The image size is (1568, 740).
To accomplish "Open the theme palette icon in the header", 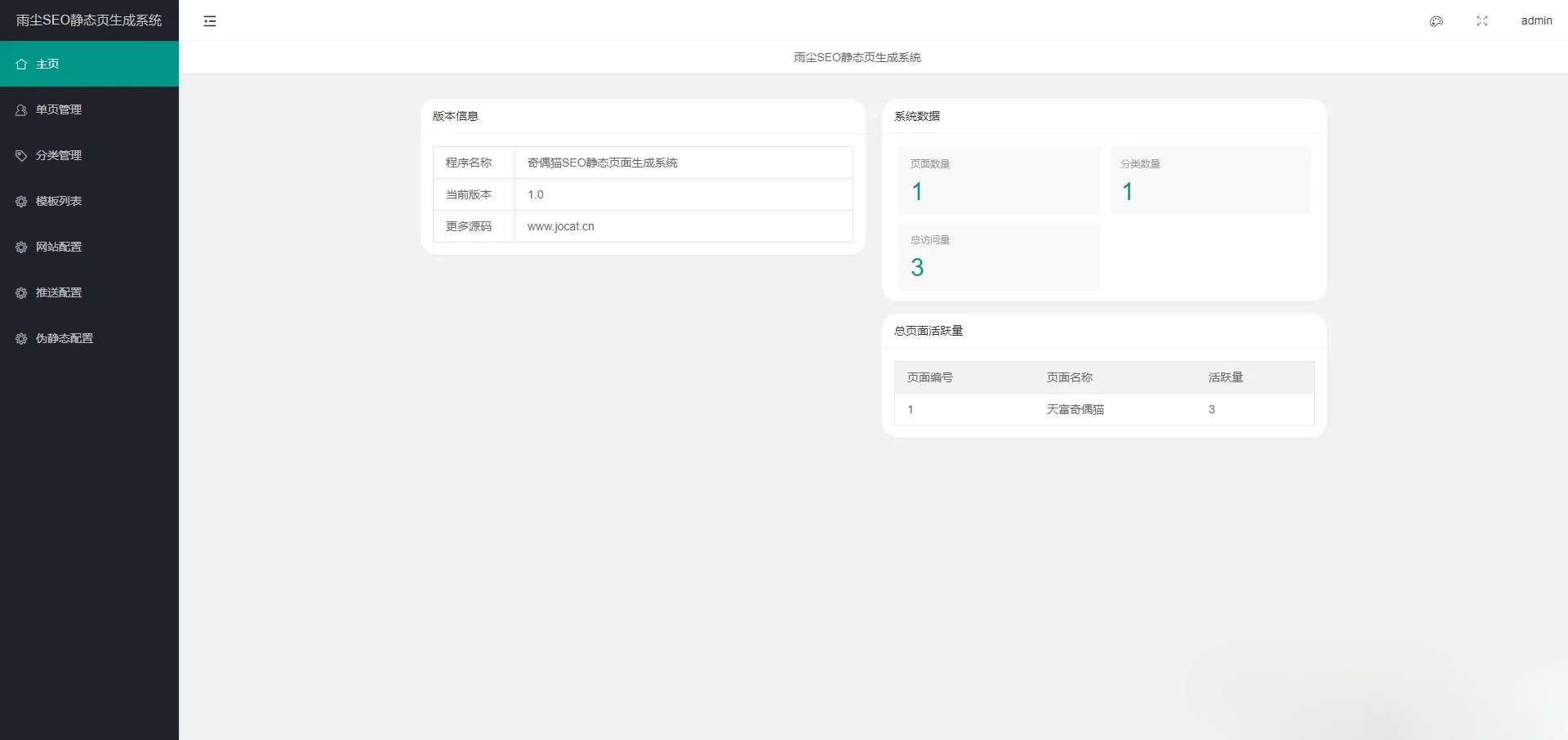I will coord(1435,21).
